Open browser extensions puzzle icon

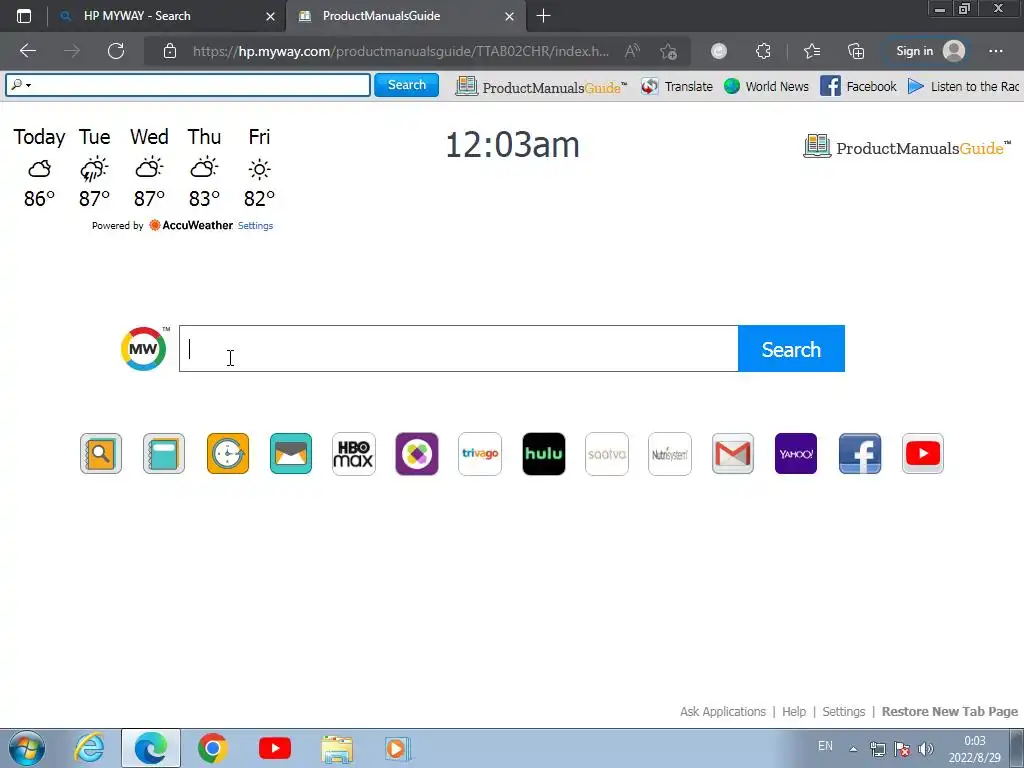pos(763,51)
